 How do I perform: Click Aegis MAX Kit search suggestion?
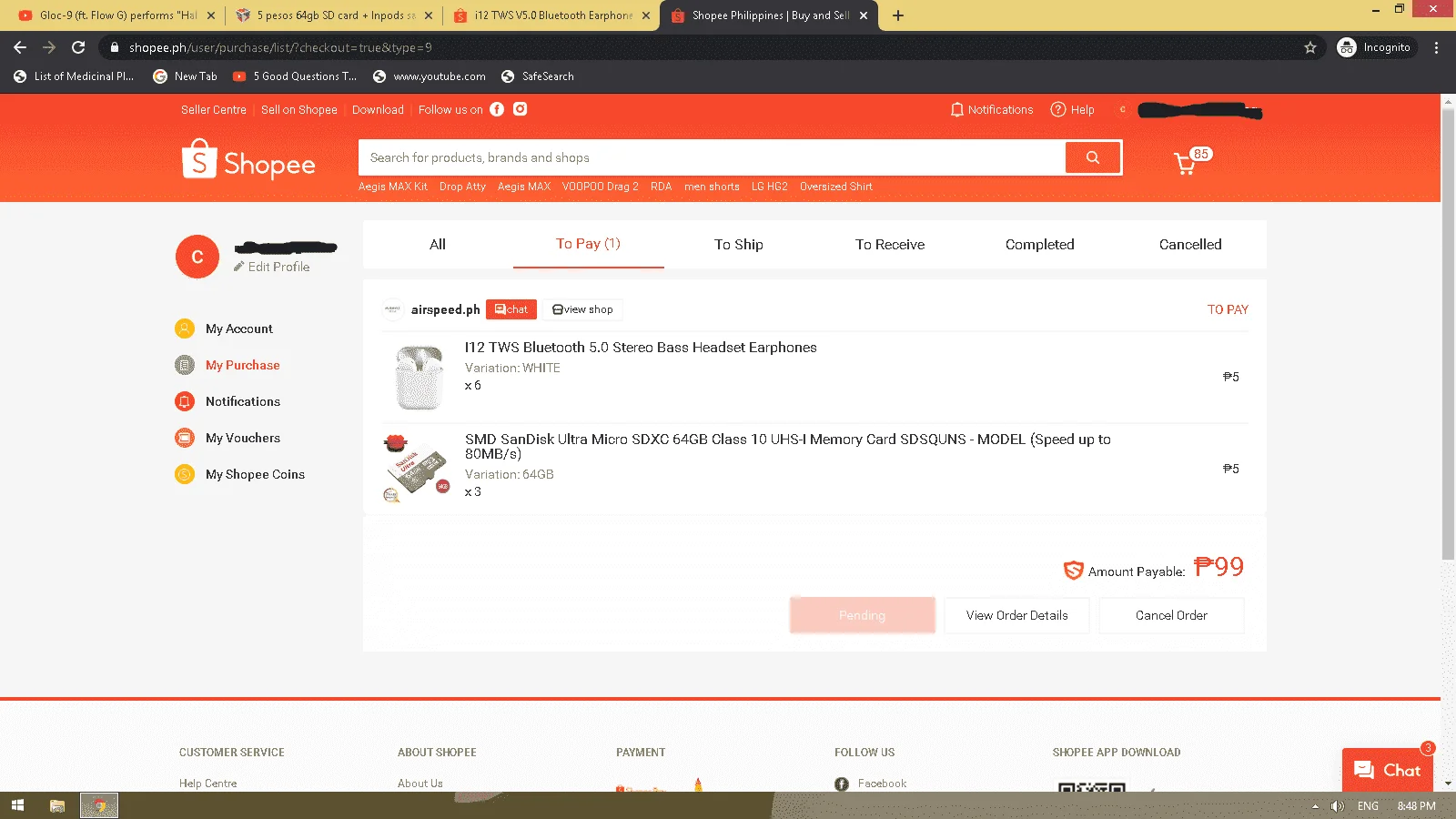click(x=393, y=187)
